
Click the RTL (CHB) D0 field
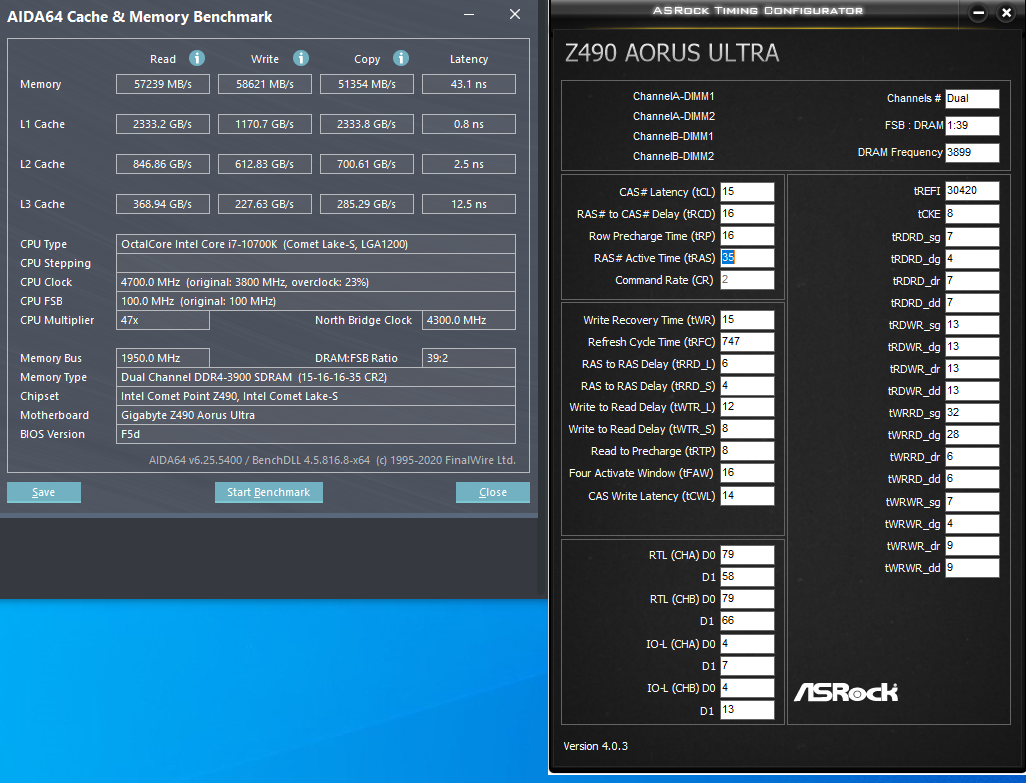coord(747,599)
